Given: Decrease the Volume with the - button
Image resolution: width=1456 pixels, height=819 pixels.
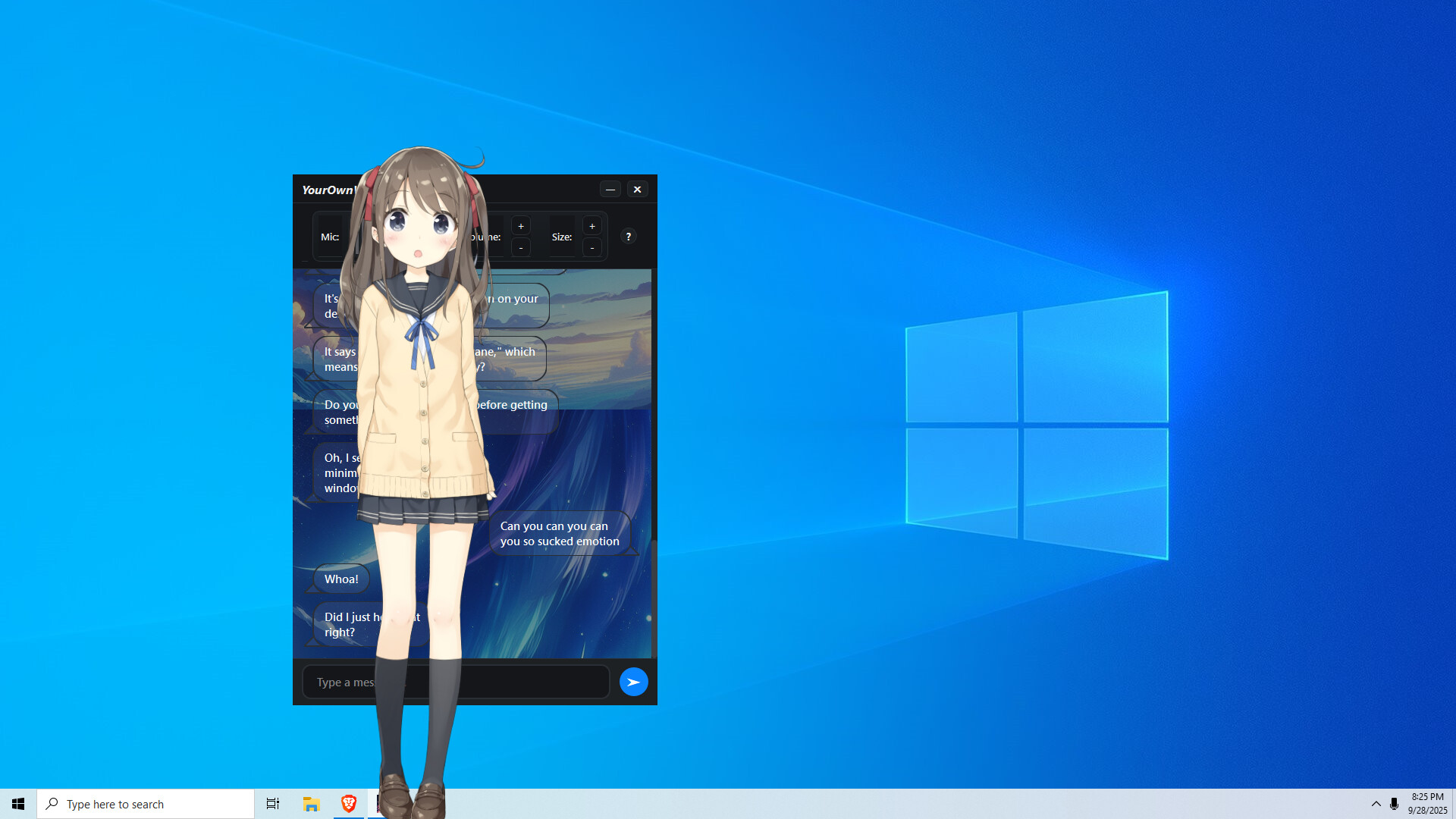Looking at the screenshot, I should click(521, 247).
